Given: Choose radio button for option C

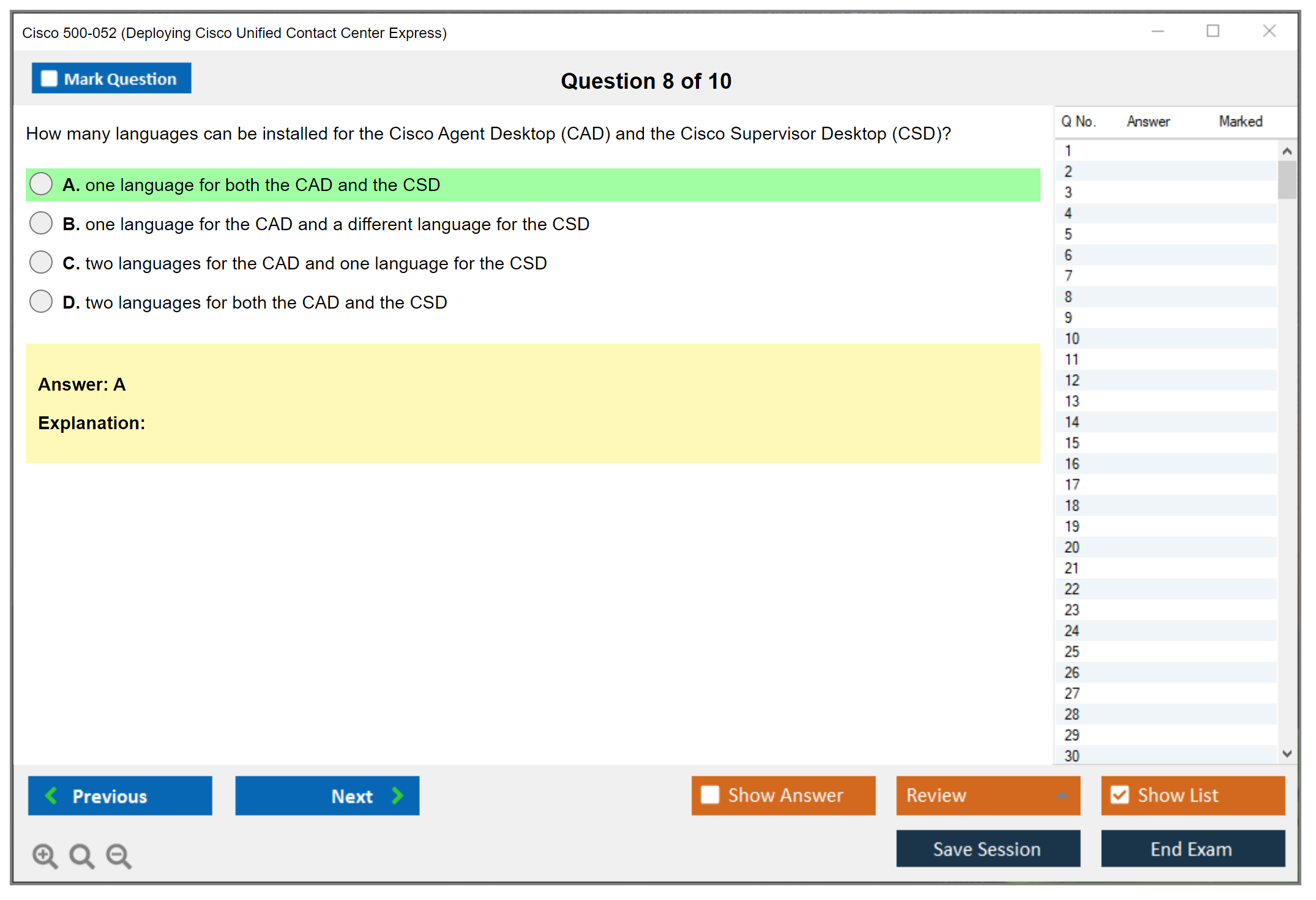Looking at the screenshot, I should (x=41, y=263).
